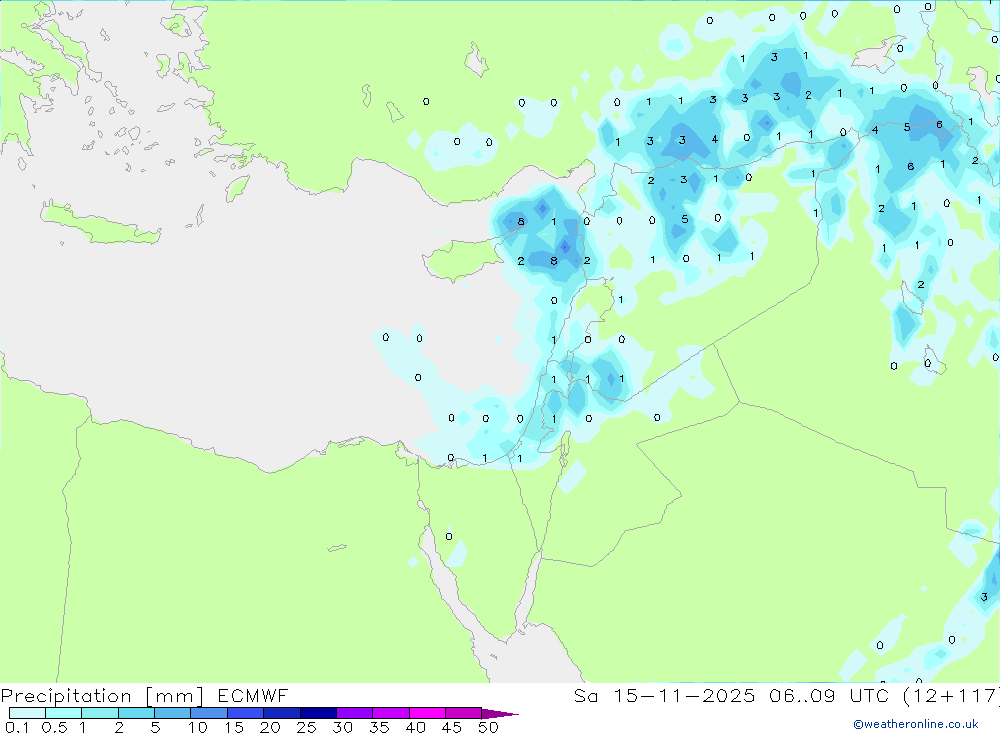1000x733 pixels.
Task: Click the forecast offset '(12+117)'
Action: (951, 695)
